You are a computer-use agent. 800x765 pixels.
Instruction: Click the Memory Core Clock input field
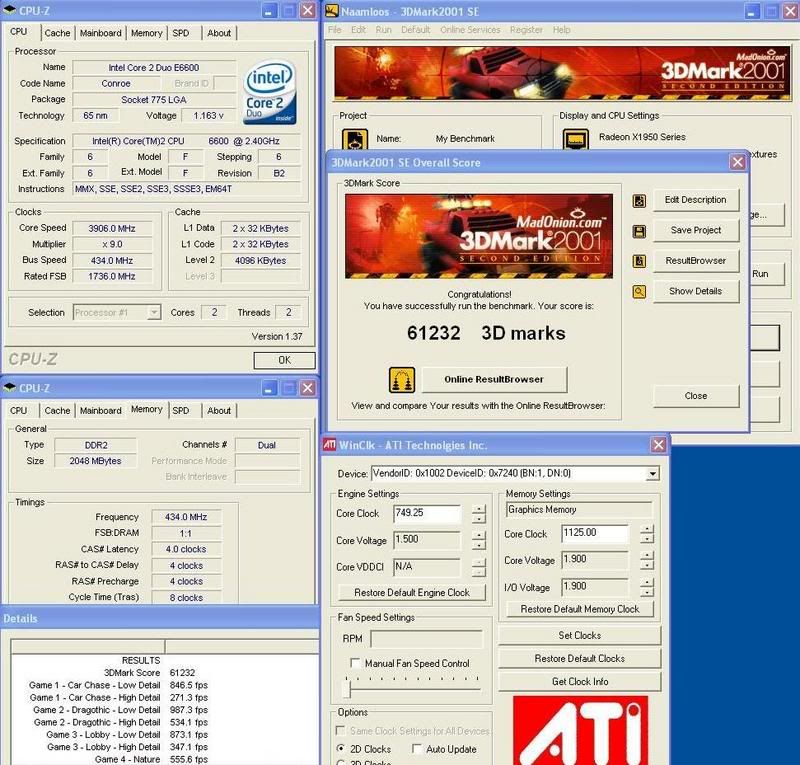595,533
